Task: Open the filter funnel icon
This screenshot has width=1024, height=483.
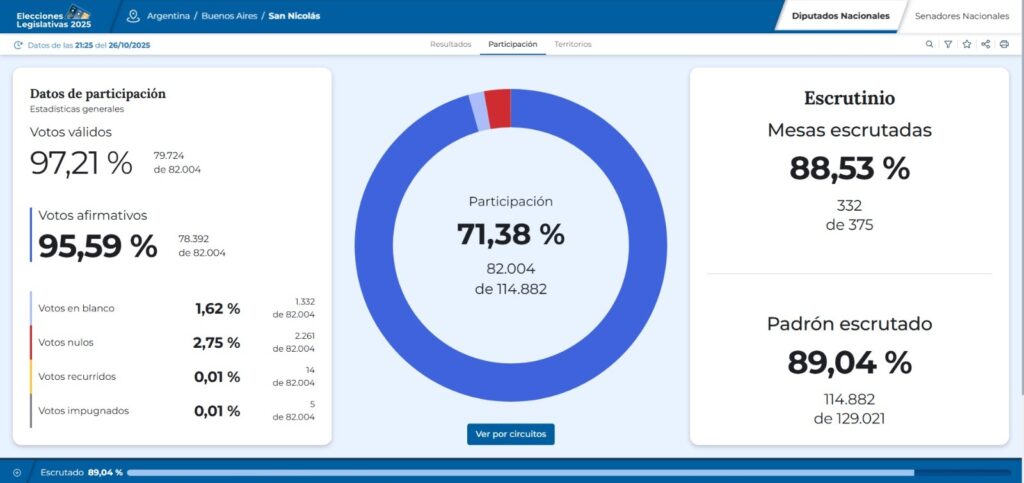Action: pos(948,44)
